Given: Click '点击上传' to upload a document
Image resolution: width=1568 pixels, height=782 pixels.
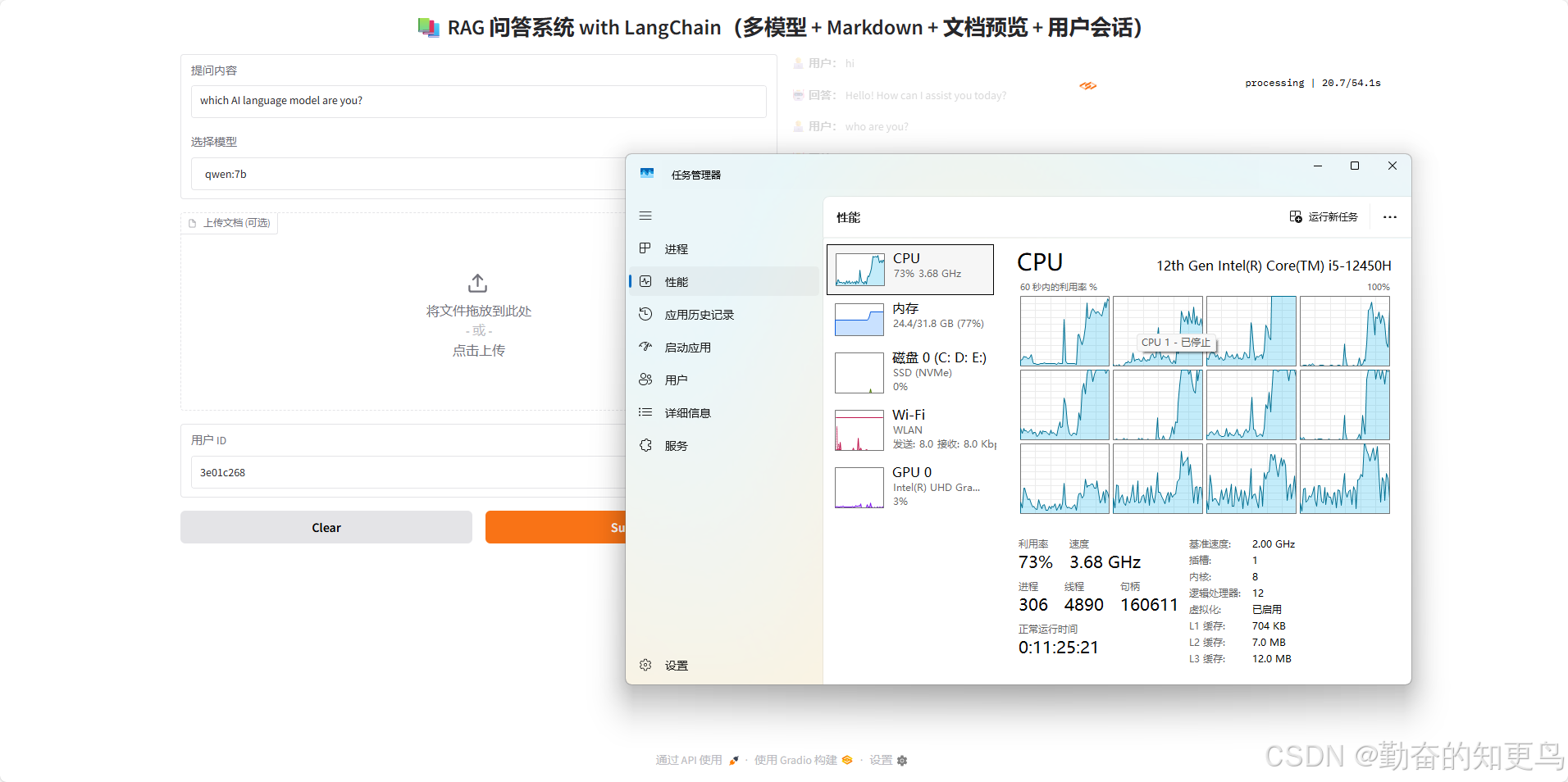Looking at the screenshot, I should [x=479, y=351].
